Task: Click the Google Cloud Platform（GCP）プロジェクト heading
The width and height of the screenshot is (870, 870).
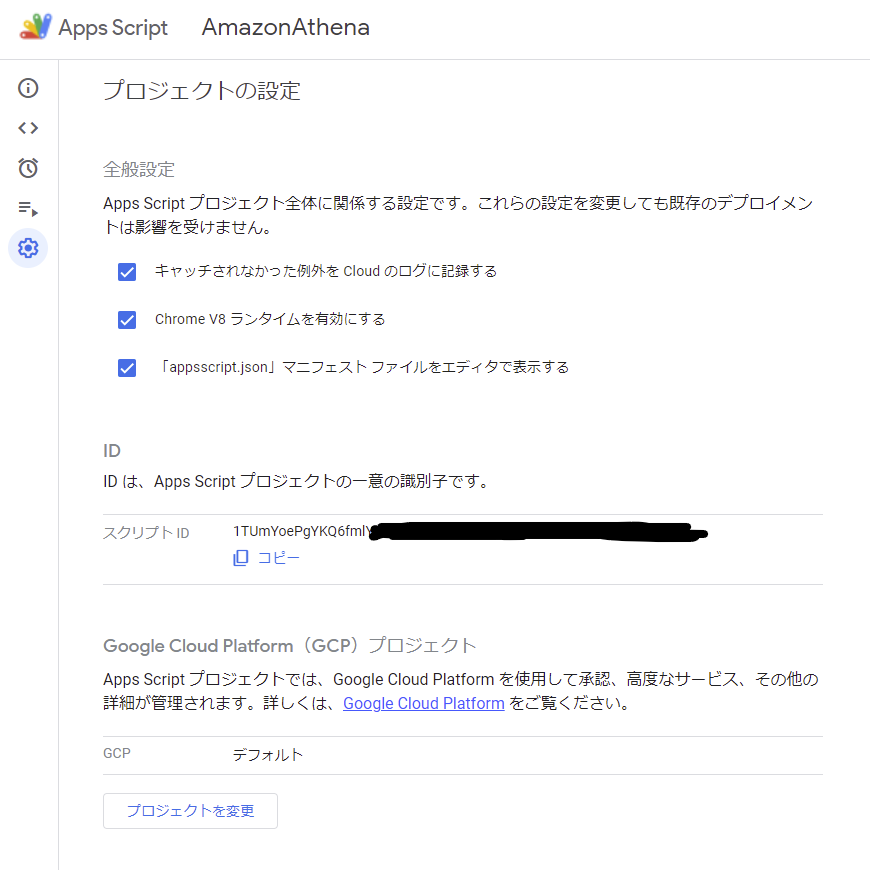Action: [290, 645]
